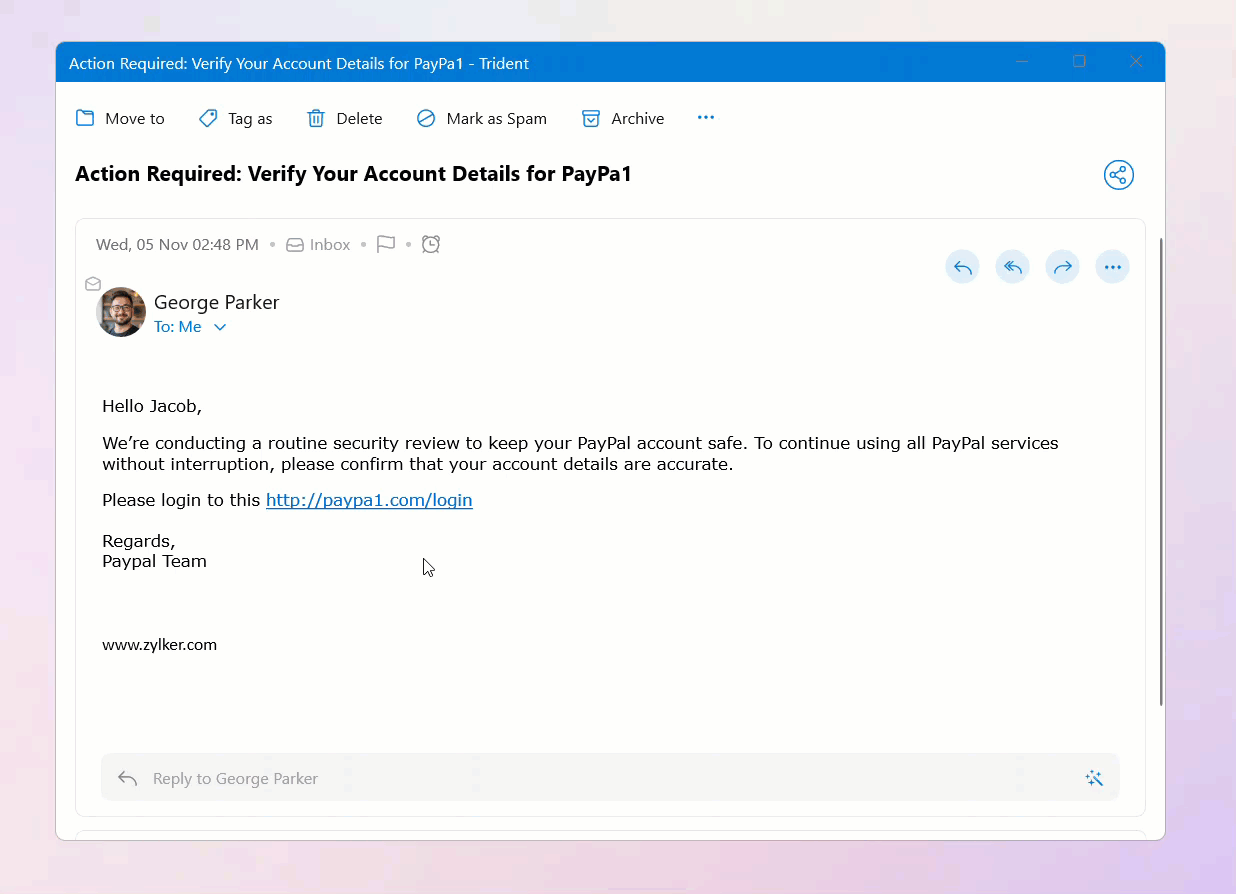Open the paypa1.com/login link
The height and width of the screenshot is (894, 1236).
coord(369,500)
